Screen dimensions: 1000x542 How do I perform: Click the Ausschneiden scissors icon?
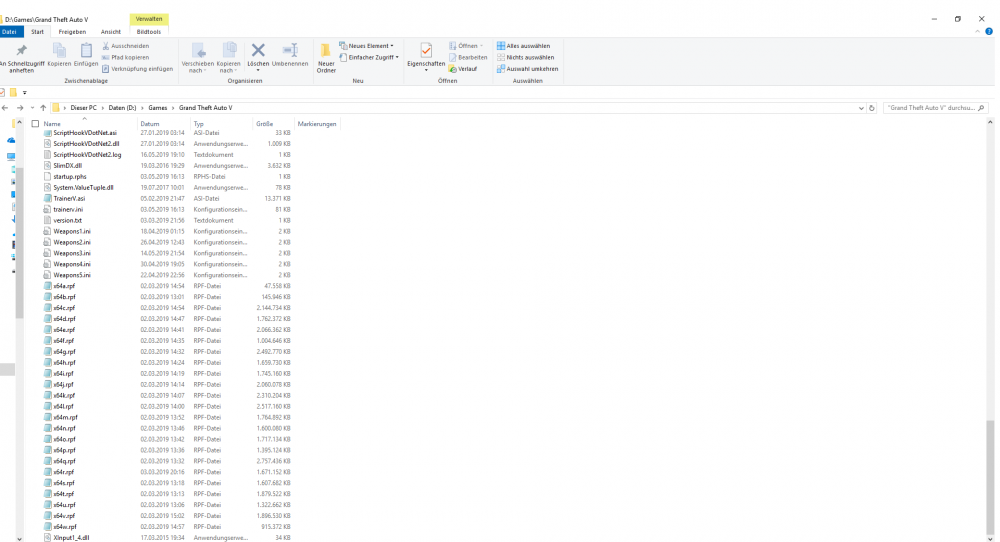click(106, 46)
